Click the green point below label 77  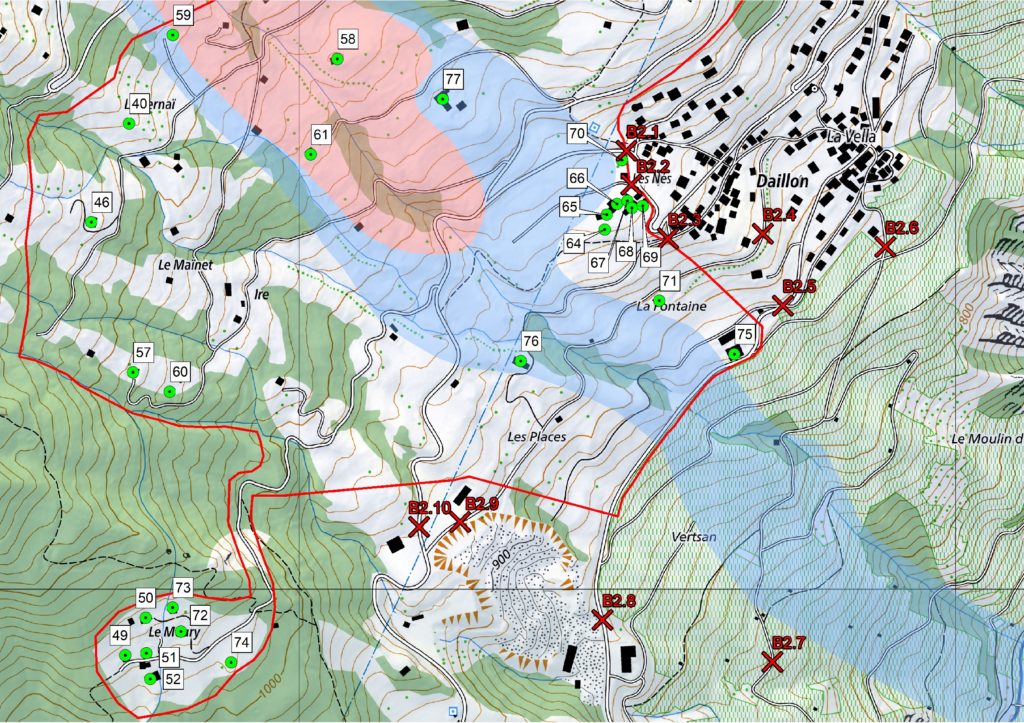pos(442,98)
